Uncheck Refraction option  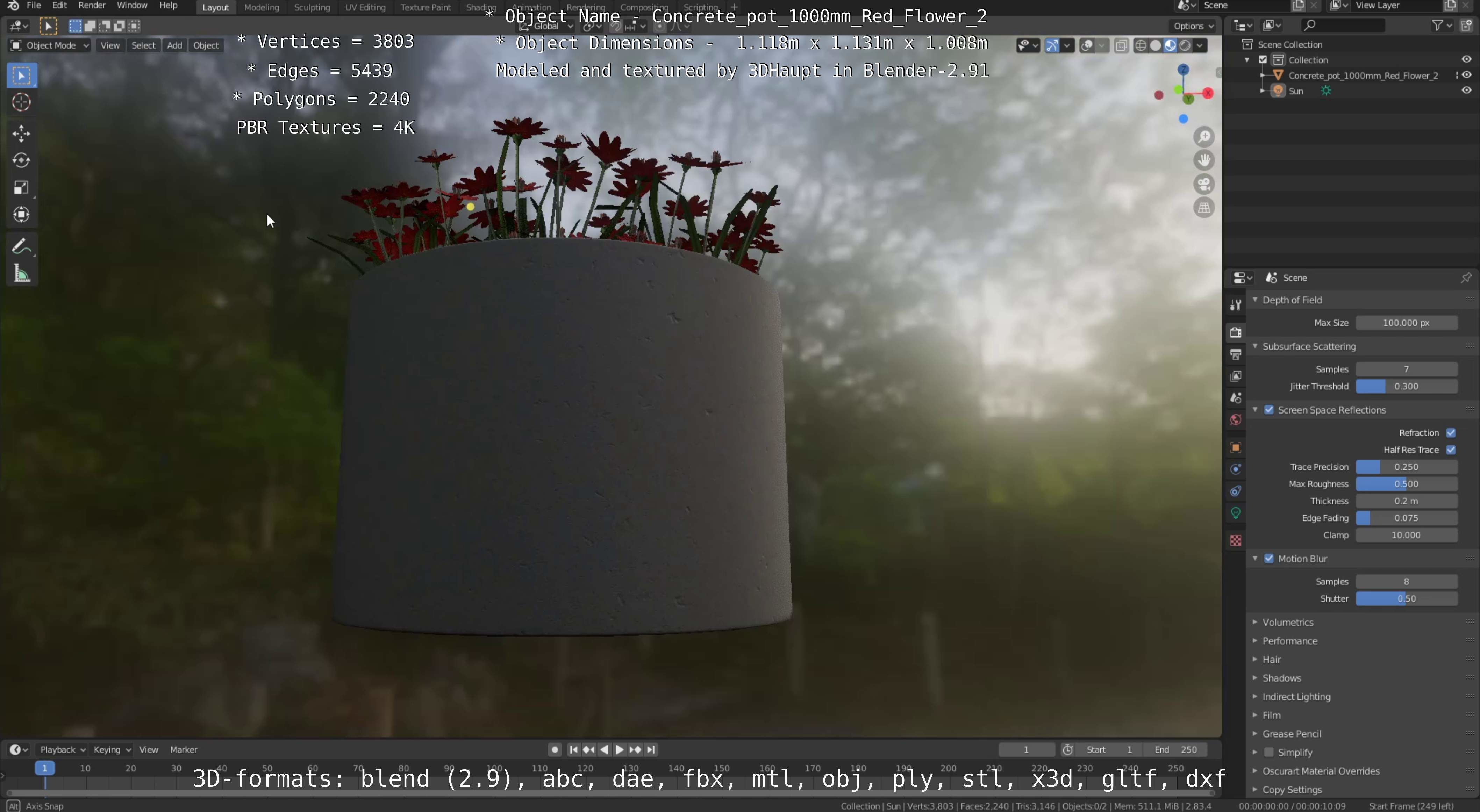1451,433
